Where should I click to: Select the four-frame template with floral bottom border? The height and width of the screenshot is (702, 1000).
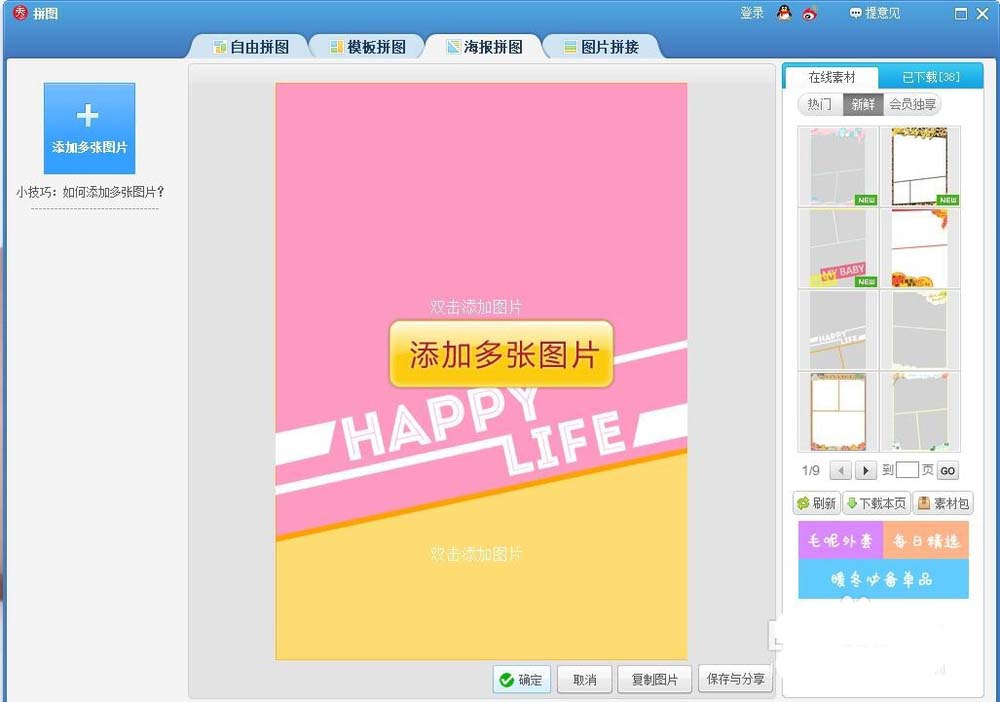pyautogui.click(x=837, y=413)
